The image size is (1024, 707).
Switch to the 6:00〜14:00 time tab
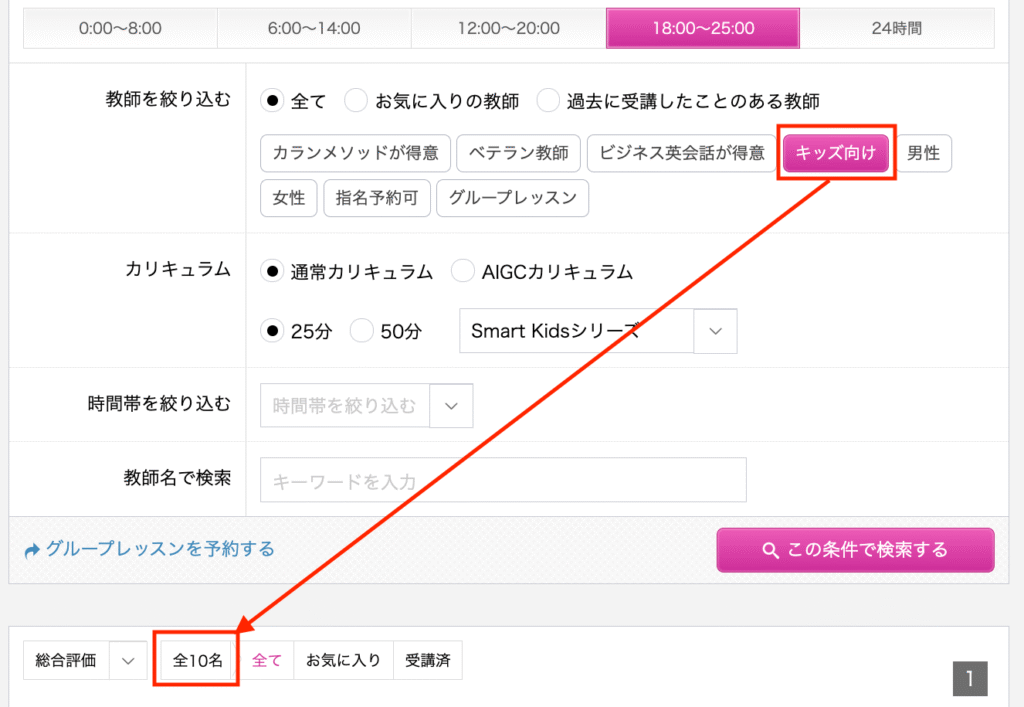(x=314, y=28)
